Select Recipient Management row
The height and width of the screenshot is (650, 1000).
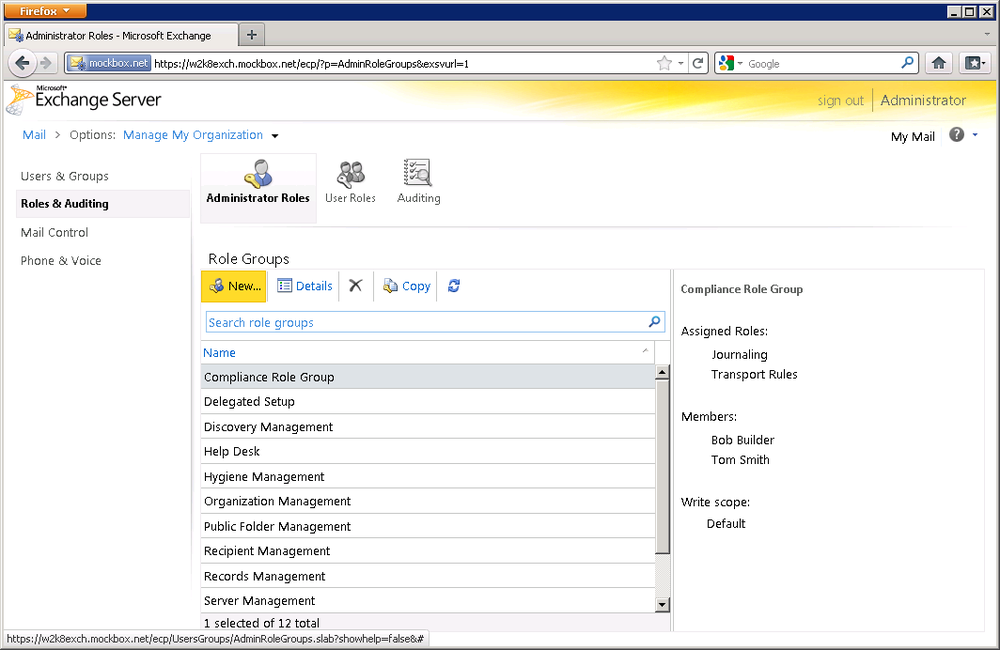(428, 551)
